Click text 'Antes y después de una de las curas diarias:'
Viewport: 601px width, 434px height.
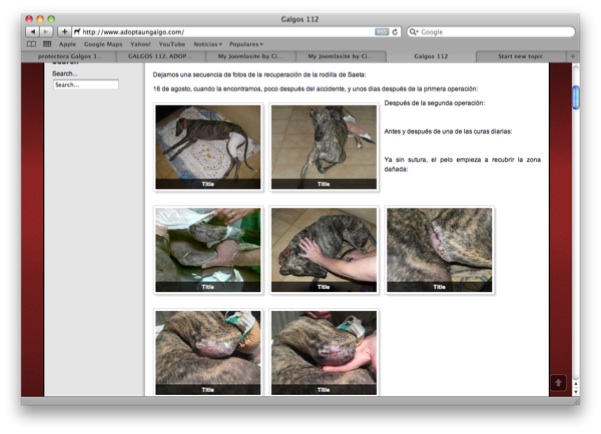tap(448, 132)
